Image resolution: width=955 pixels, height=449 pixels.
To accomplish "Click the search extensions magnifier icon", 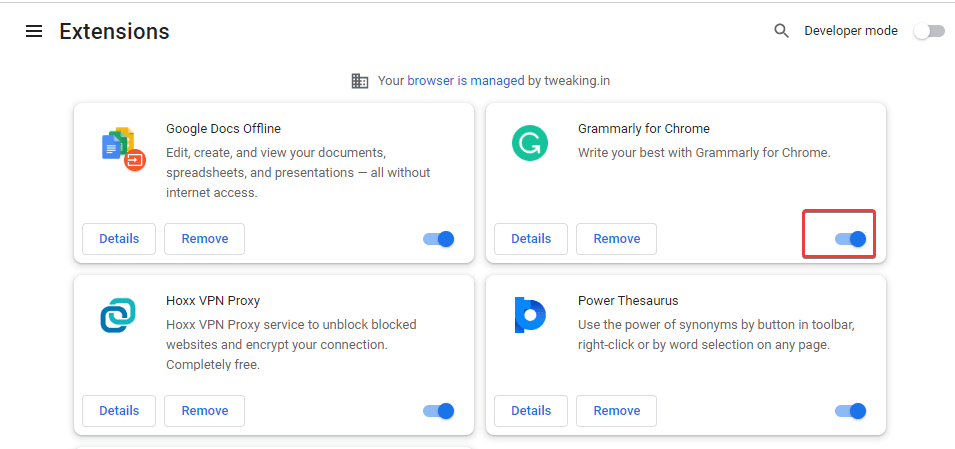I will click(781, 31).
